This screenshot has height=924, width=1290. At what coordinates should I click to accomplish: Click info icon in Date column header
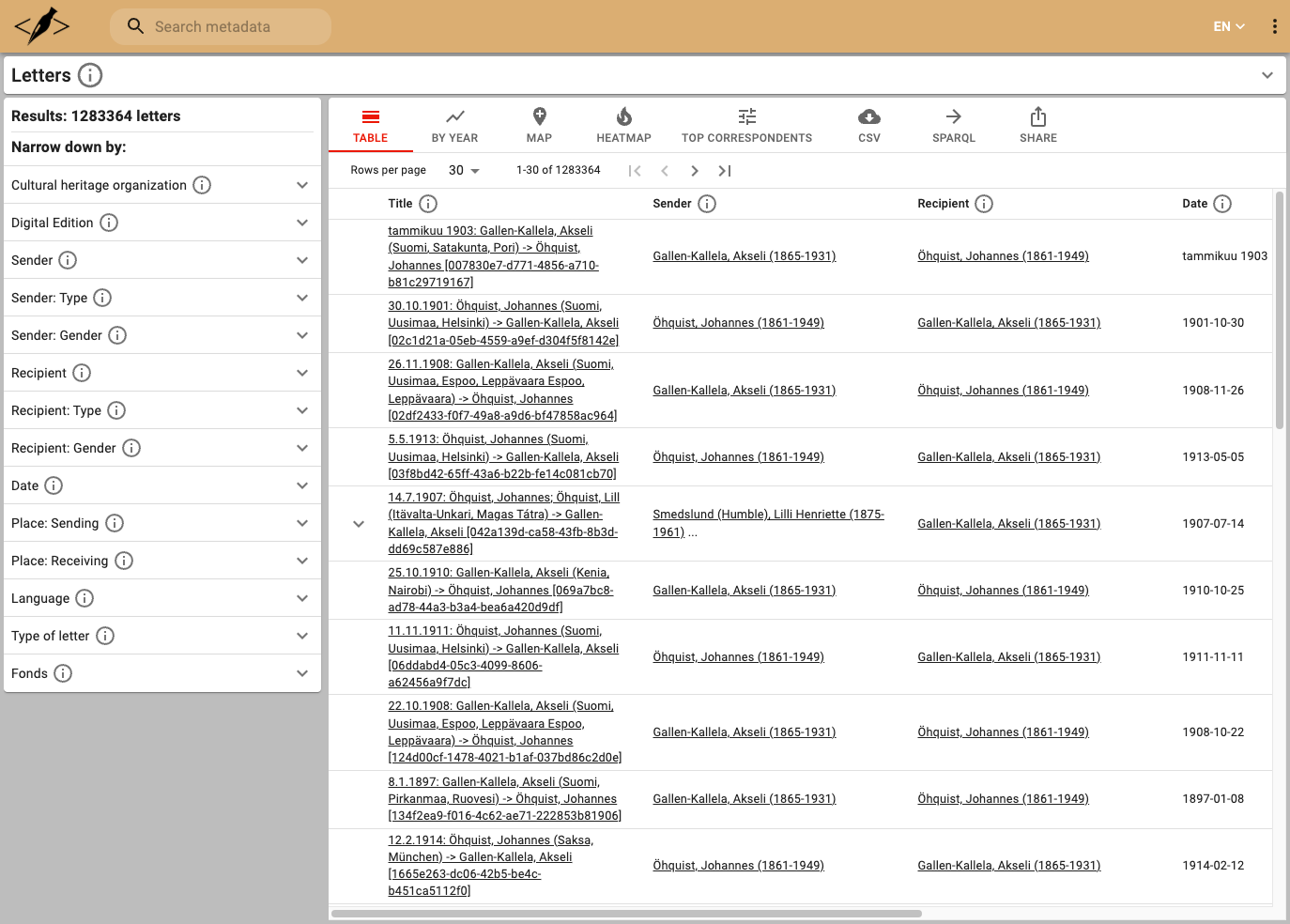(1222, 204)
